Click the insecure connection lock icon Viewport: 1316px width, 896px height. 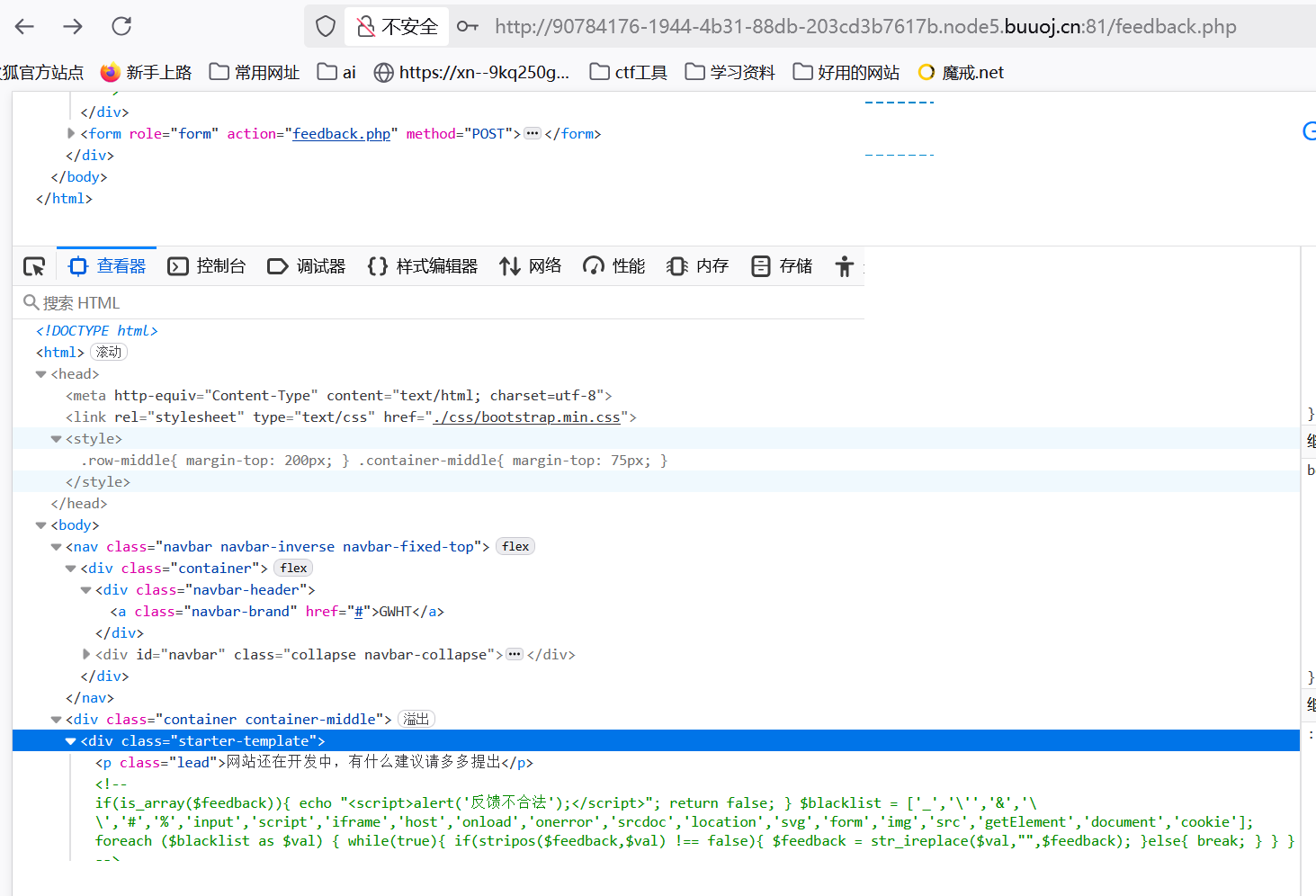tap(365, 27)
